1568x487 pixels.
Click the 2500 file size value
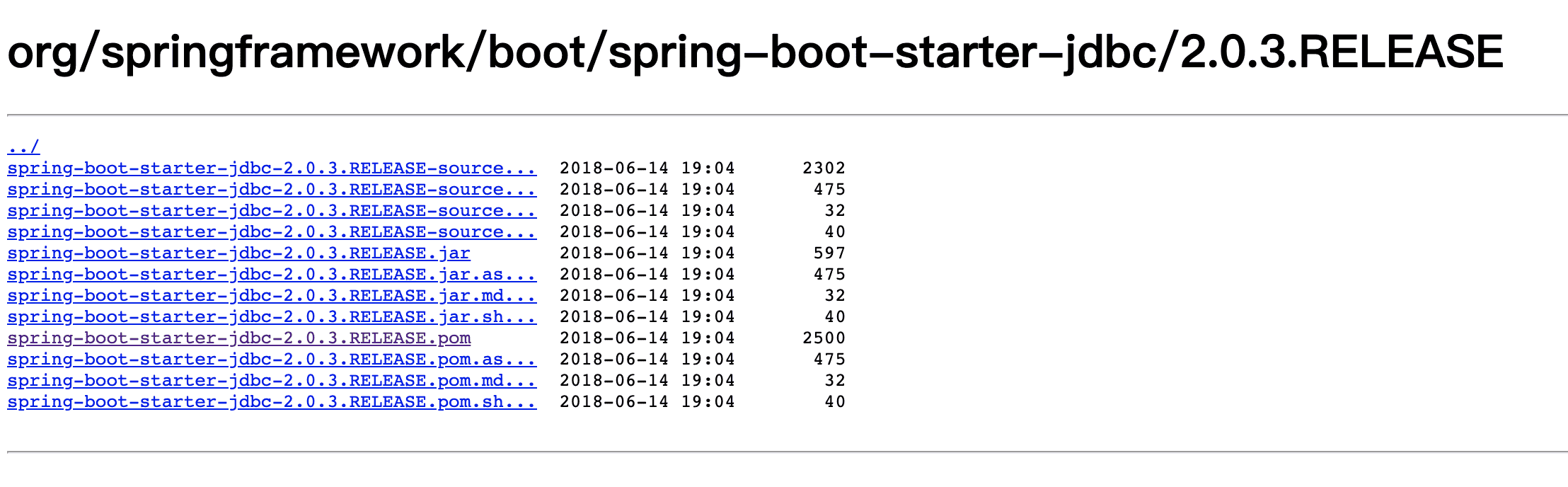(x=824, y=338)
